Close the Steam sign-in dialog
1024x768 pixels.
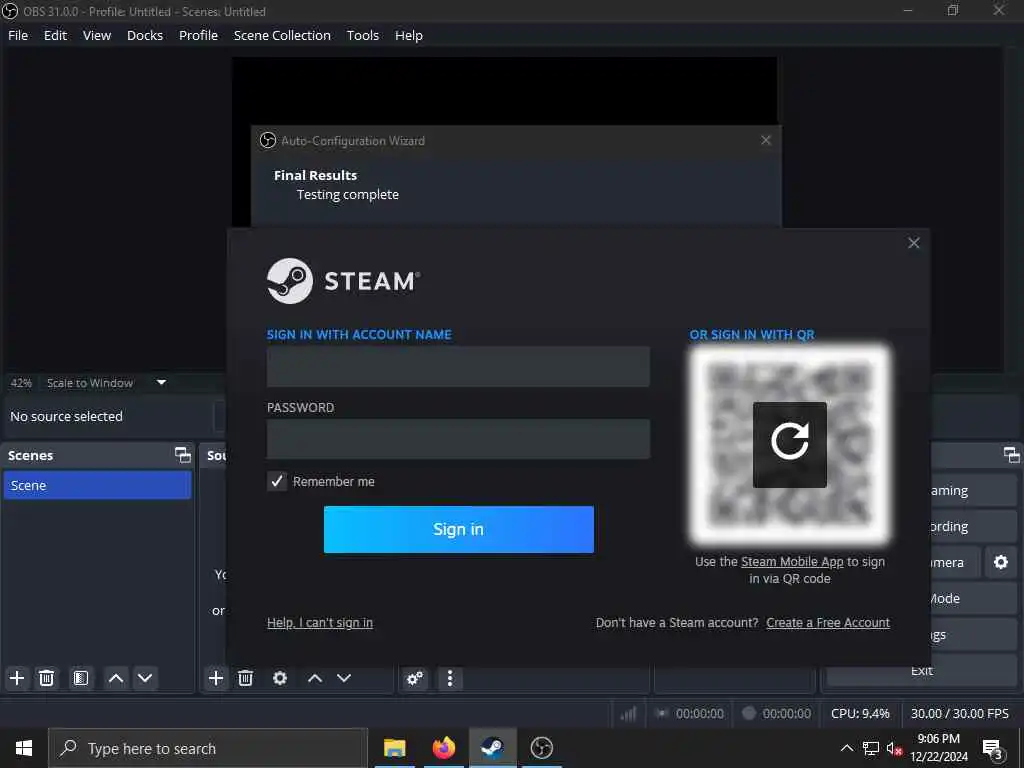point(914,243)
